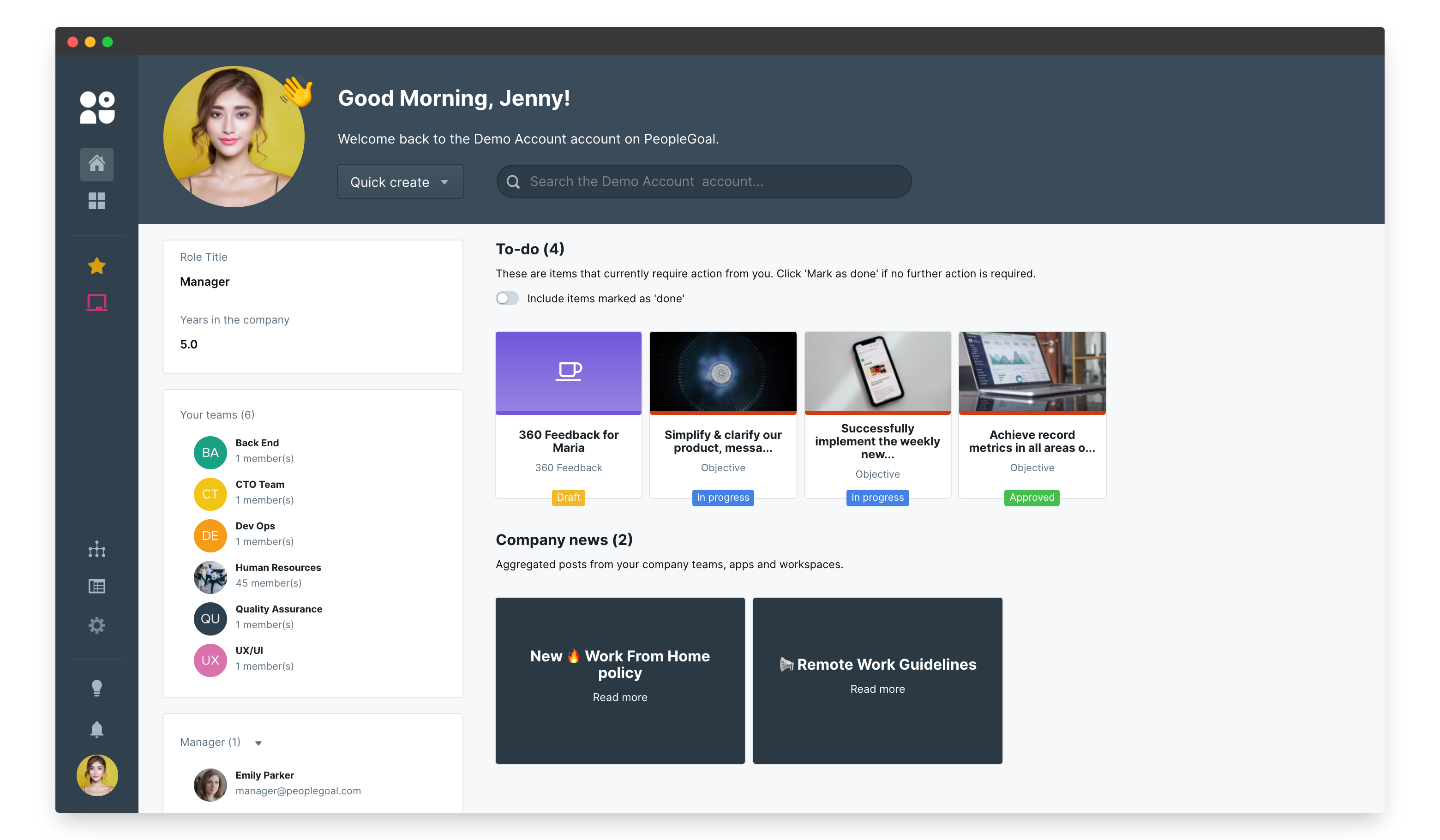Open the Back End team avatar
The height and width of the screenshot is (840, 1440).
[210, 453]
